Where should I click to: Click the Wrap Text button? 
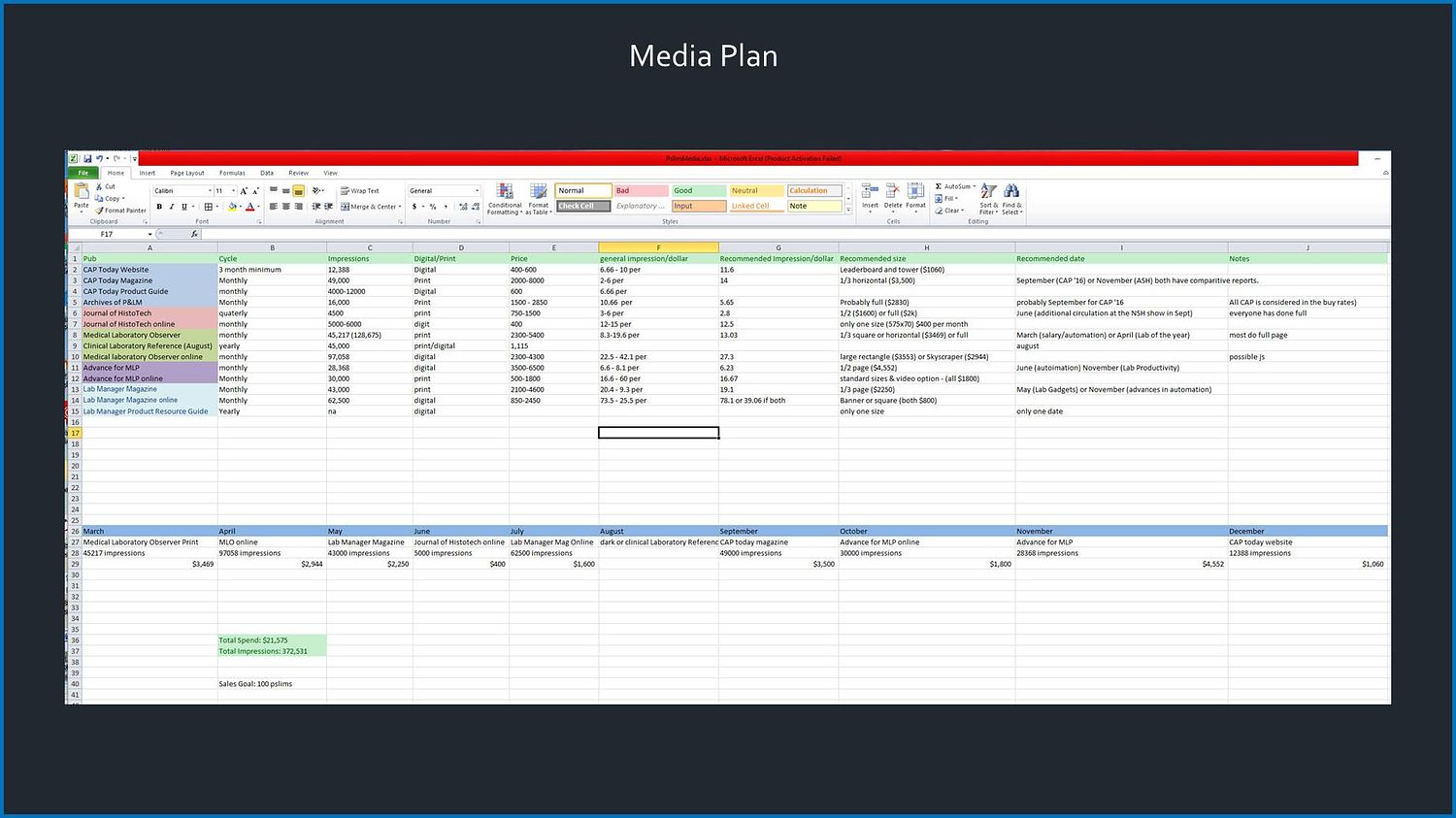coord(360,191)
